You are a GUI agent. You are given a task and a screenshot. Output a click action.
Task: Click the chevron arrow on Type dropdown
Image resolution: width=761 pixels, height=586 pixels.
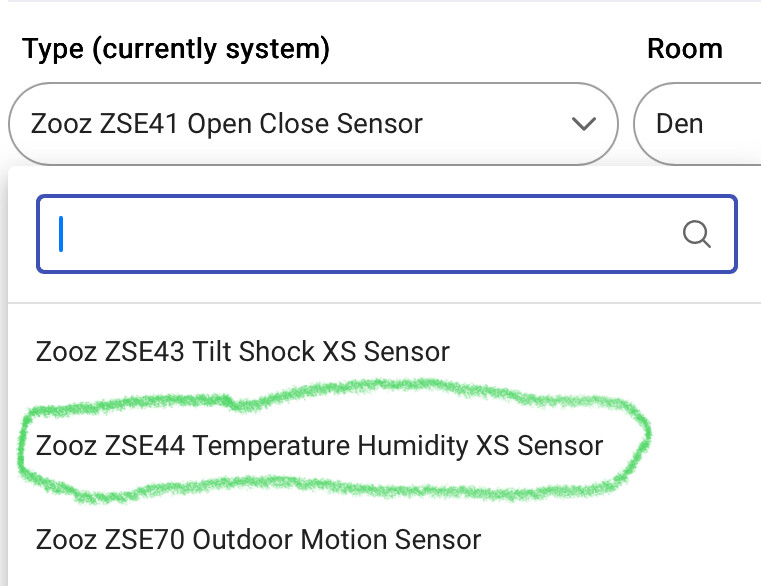point(583,124)
